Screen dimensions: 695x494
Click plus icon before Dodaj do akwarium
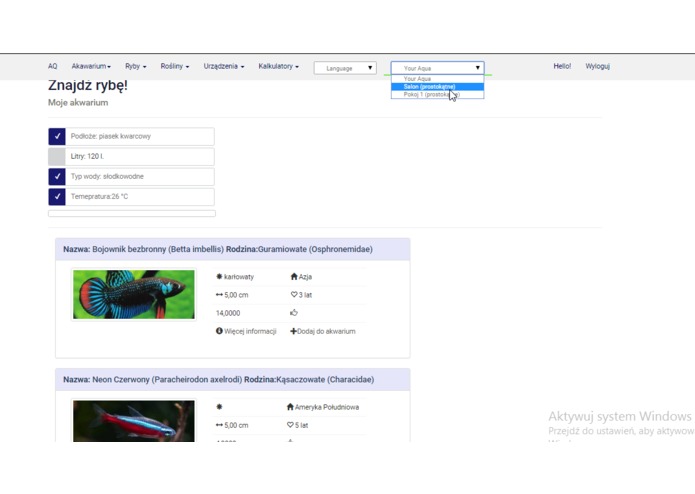pos(293,331)
